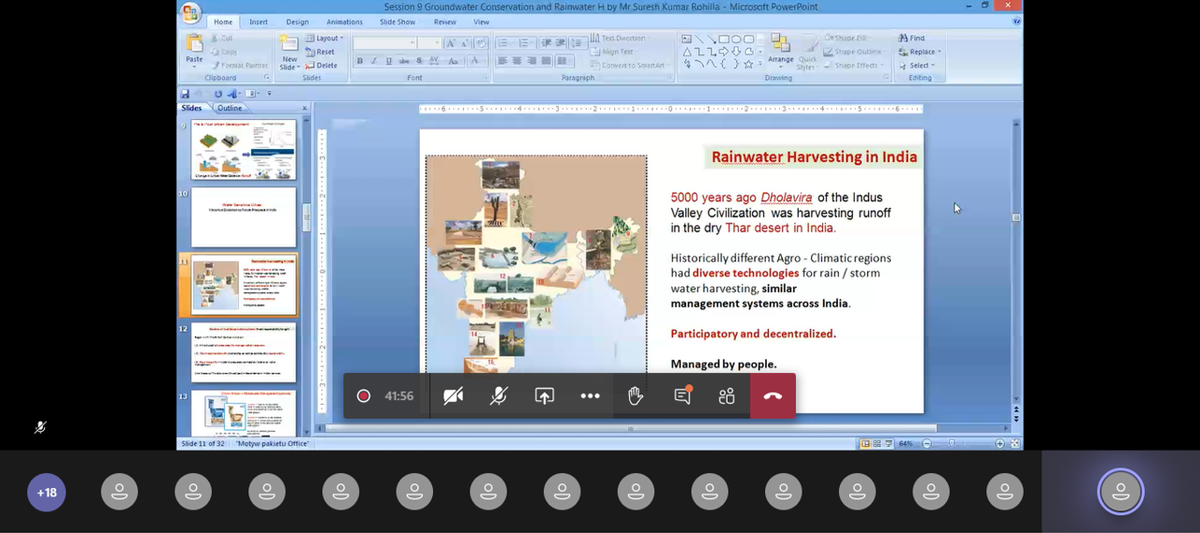Switch to Normal view in status bar
The width and height of the screenshot is (1200, 533).
tap(865, 443)
